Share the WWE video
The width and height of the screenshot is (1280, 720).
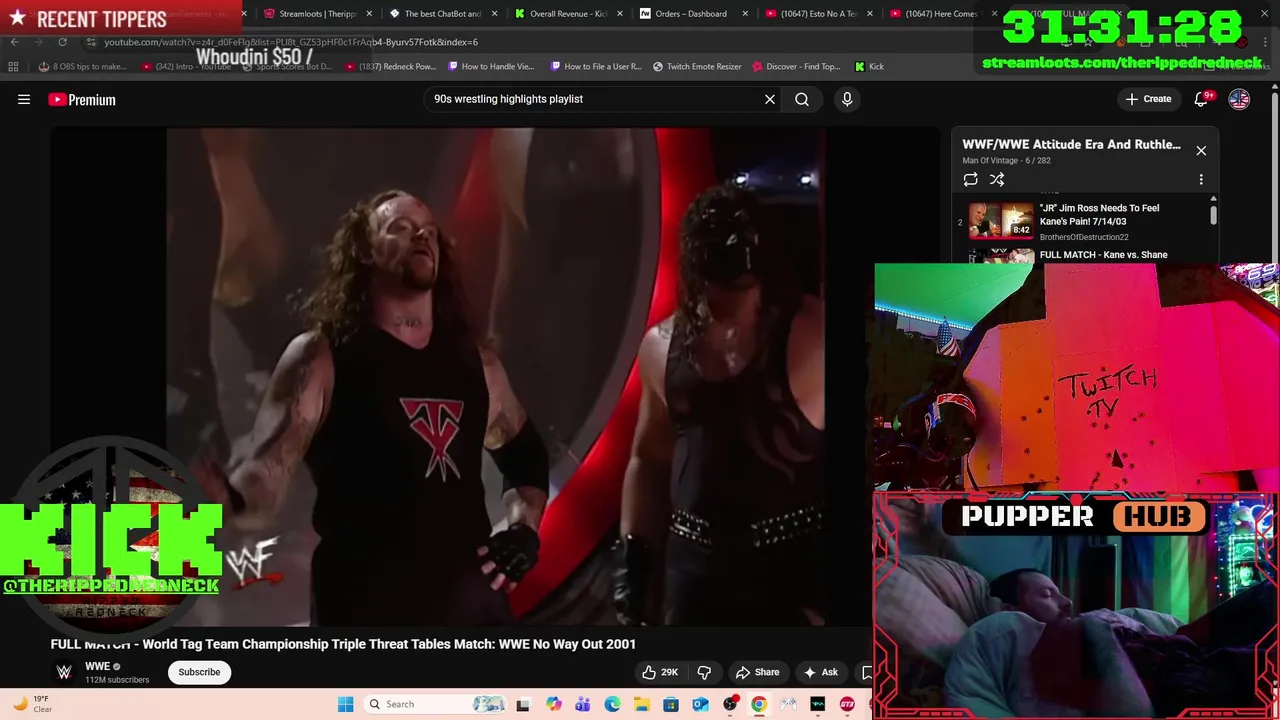(757, 672)
